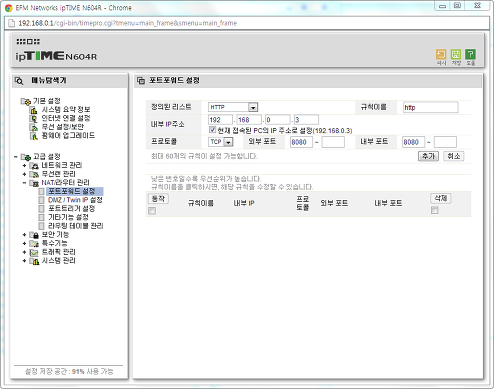Screen dimensions: 494x389
Task: Open DMZ / Twin IP 설정 page
Action: coord(75,200)
